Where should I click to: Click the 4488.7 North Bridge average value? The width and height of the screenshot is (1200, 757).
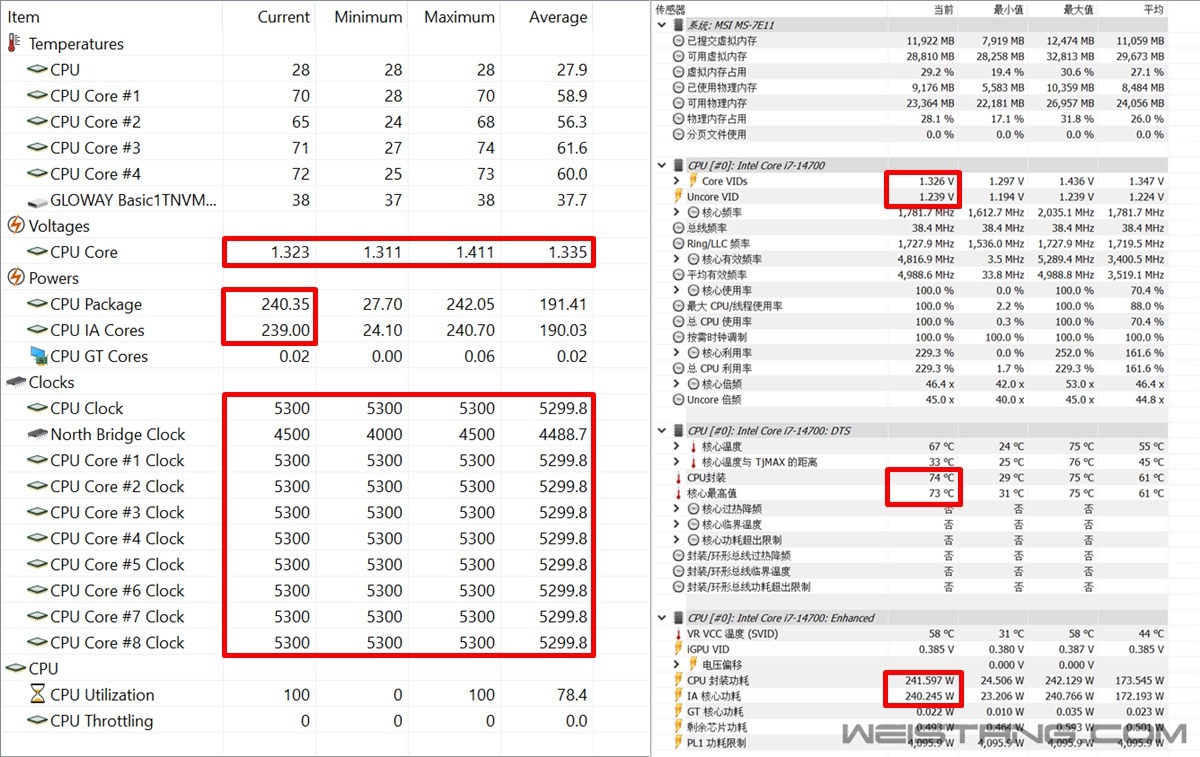tap(561, 434)
